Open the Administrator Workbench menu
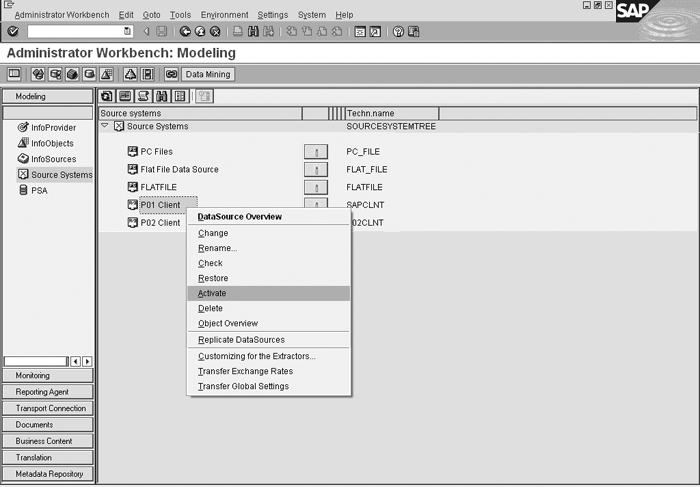The width and height of the screenshot is (700, 487). (62, 15)
